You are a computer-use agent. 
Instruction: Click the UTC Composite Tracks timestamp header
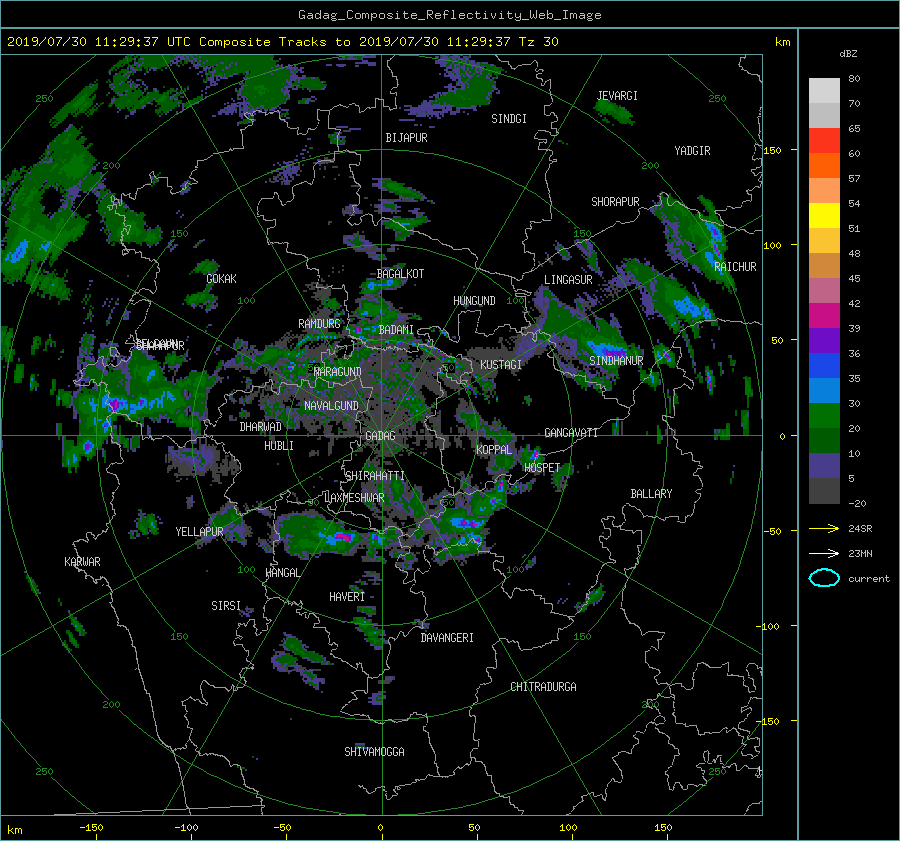coord(282,41)
